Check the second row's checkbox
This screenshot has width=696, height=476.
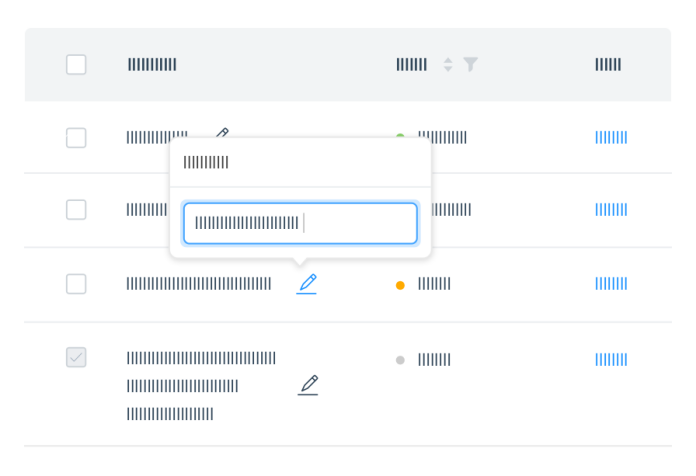[x=76, y=210]
